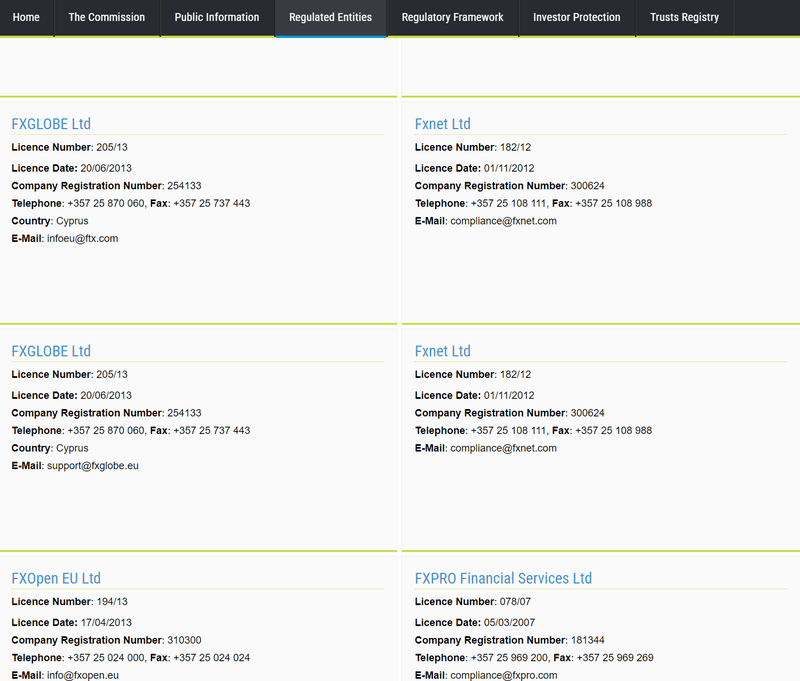The image size is (800, 681).
Task: Open FXGLOBE Ltd title above infoeu@ftx.com email
Action: click(51, 124)
